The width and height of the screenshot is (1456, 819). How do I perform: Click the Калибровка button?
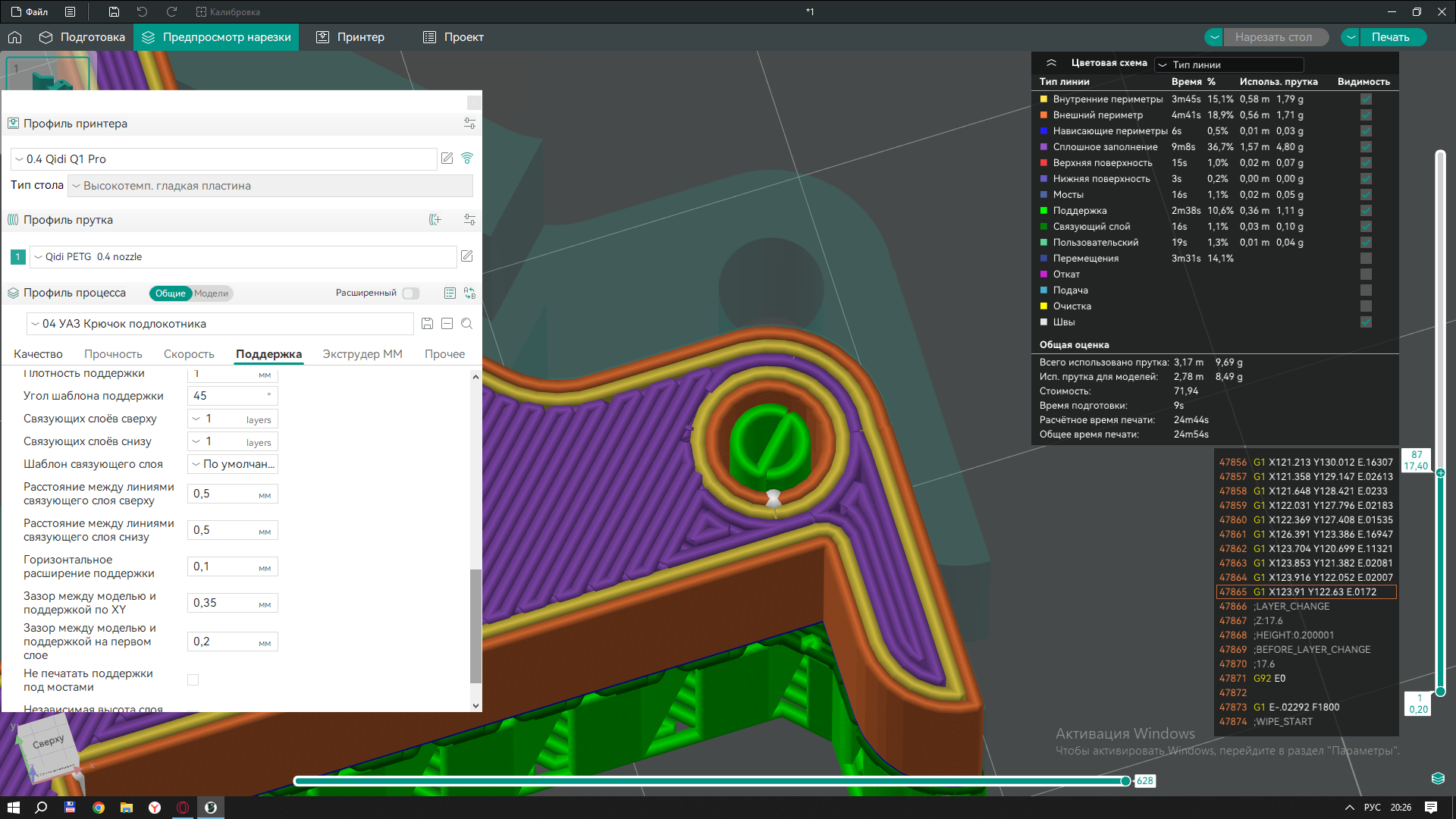point(227,12)
